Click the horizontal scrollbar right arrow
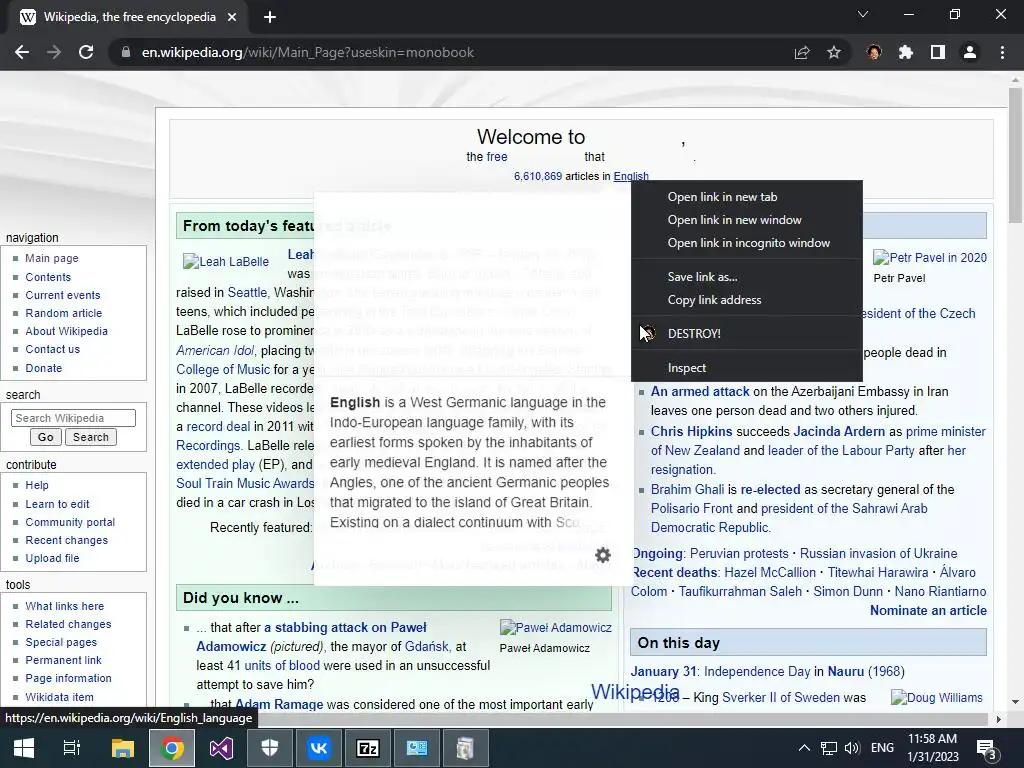This screenshot has width=1024, height=768. coord(999,719)
